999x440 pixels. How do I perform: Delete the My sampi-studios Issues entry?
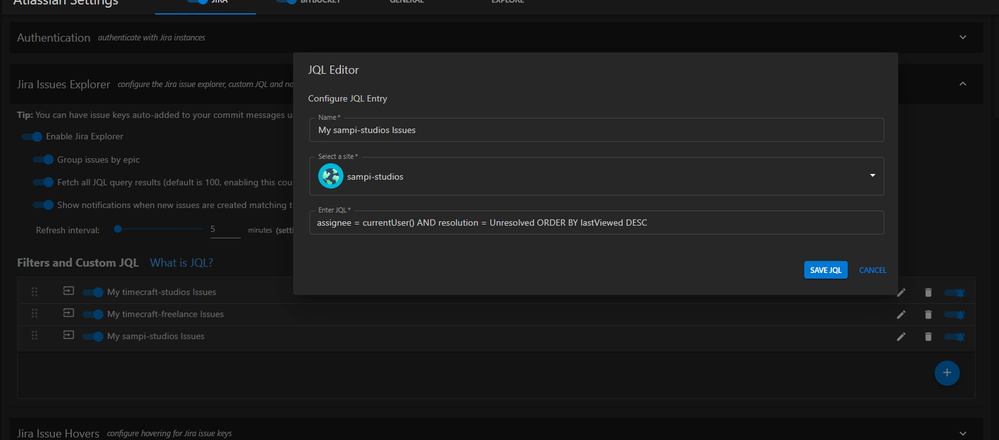(928, 336)
